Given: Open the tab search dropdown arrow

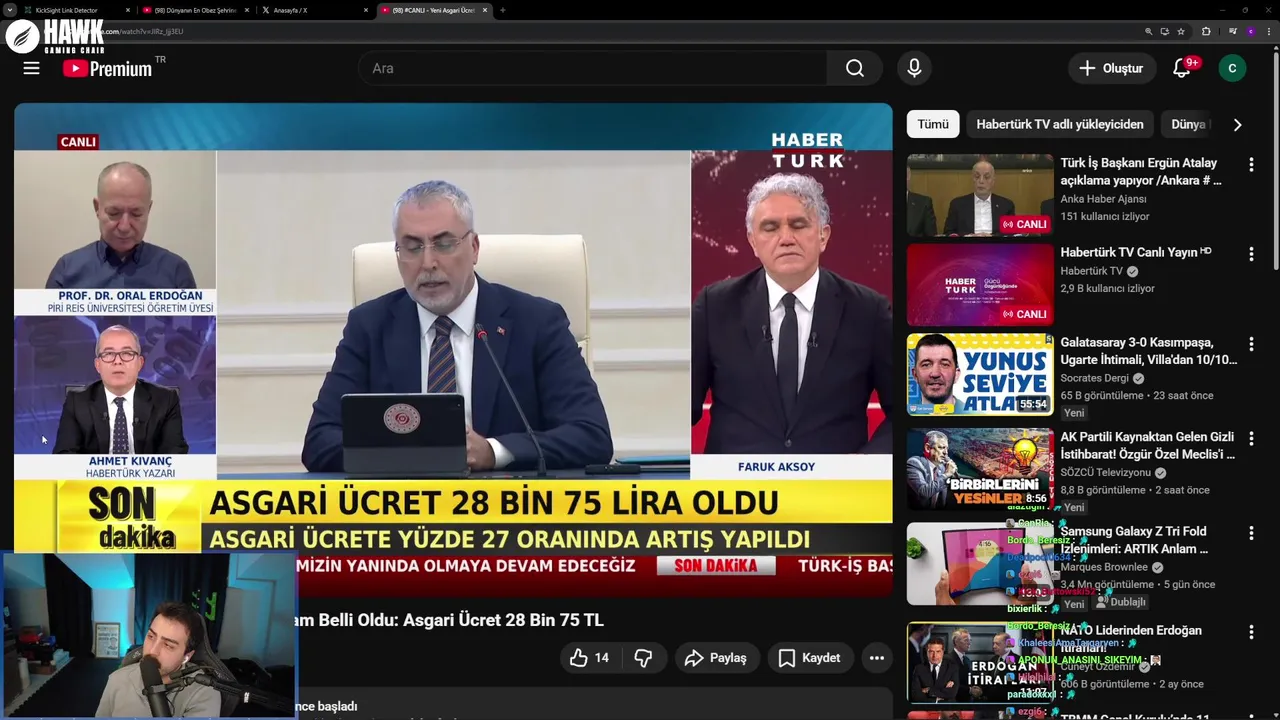Looking at the screenshot, I should tap(11, 10).
